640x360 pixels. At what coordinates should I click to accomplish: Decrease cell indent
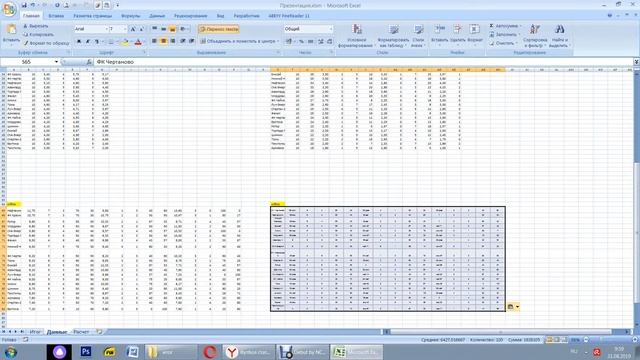[182, 41]
